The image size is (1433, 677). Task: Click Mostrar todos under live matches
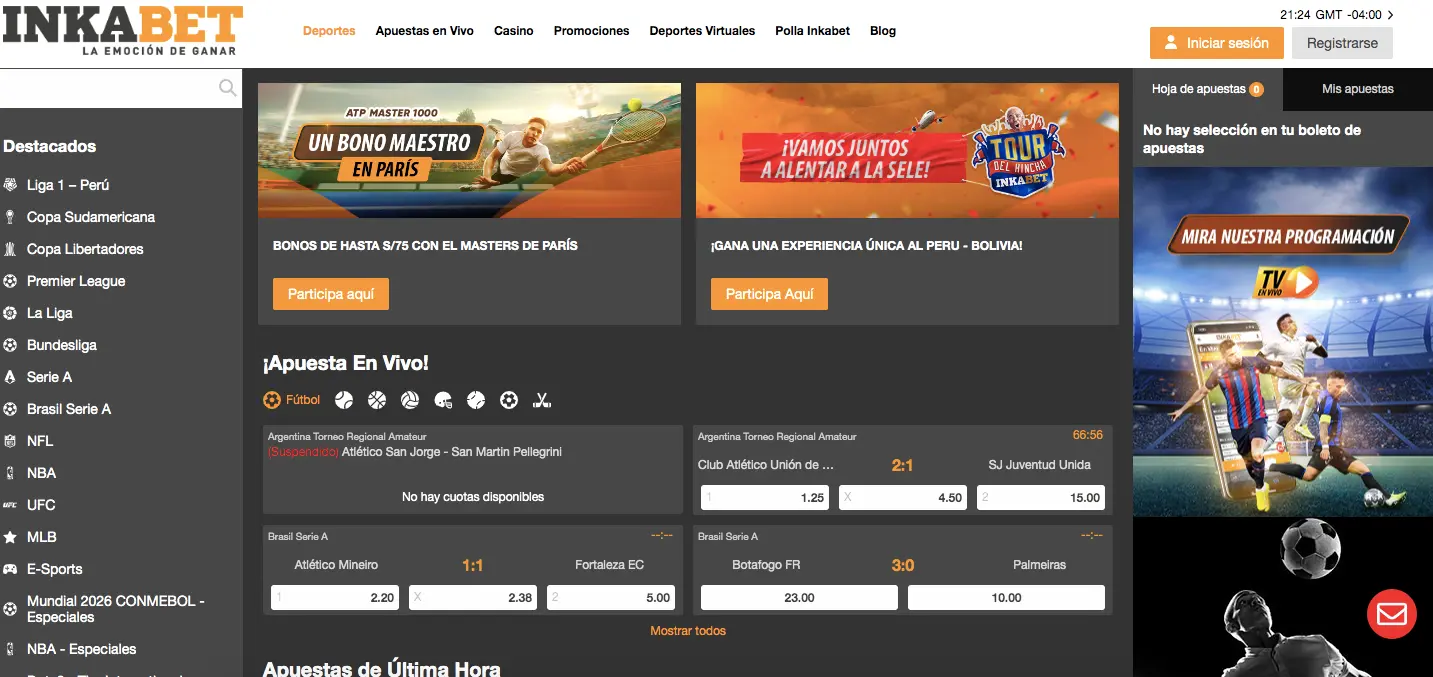pyautogui.click(x=688, y=631)
